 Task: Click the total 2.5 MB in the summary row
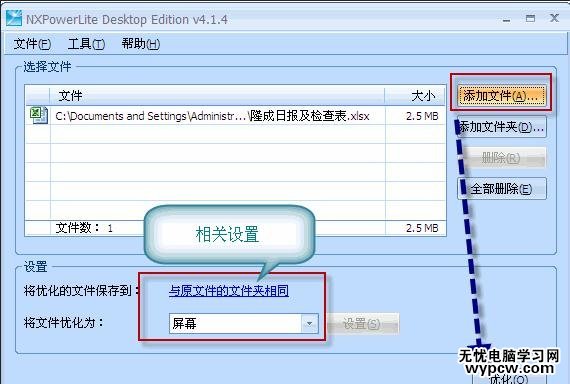tap(422, 228)
